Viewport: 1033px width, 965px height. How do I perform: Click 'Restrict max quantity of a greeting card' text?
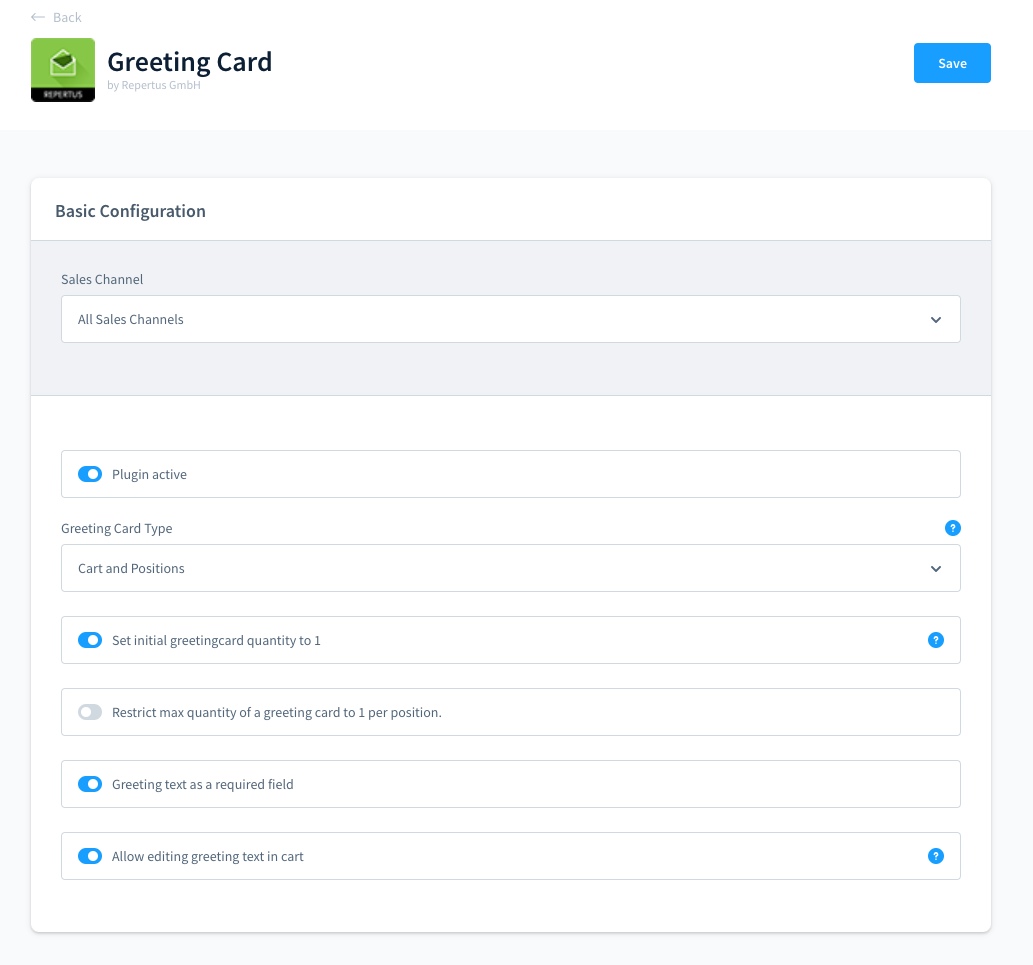pos(277,712)
